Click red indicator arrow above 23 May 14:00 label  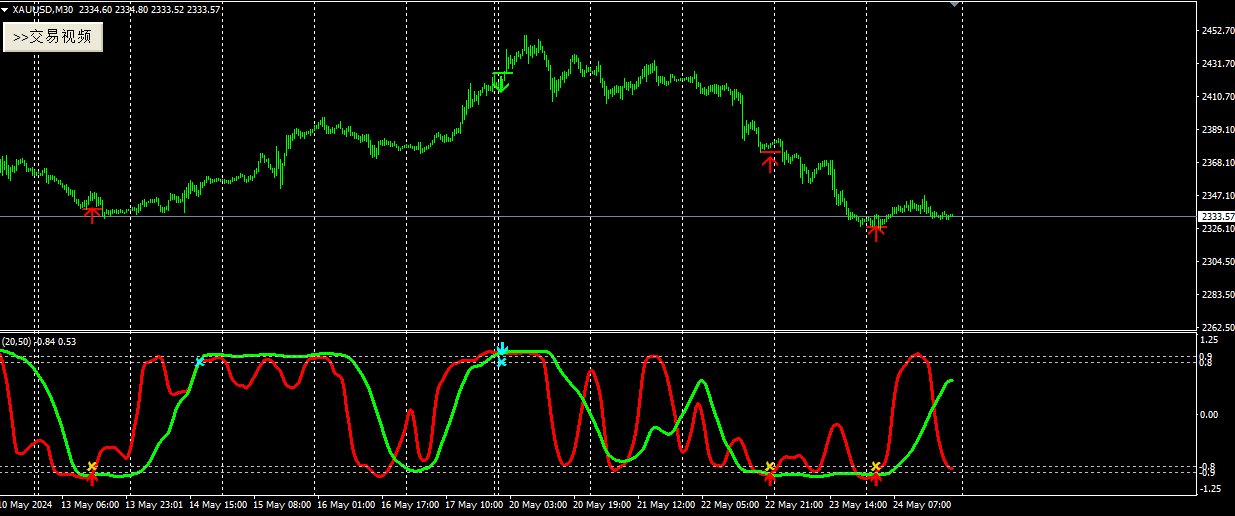[x=876, y=478]
